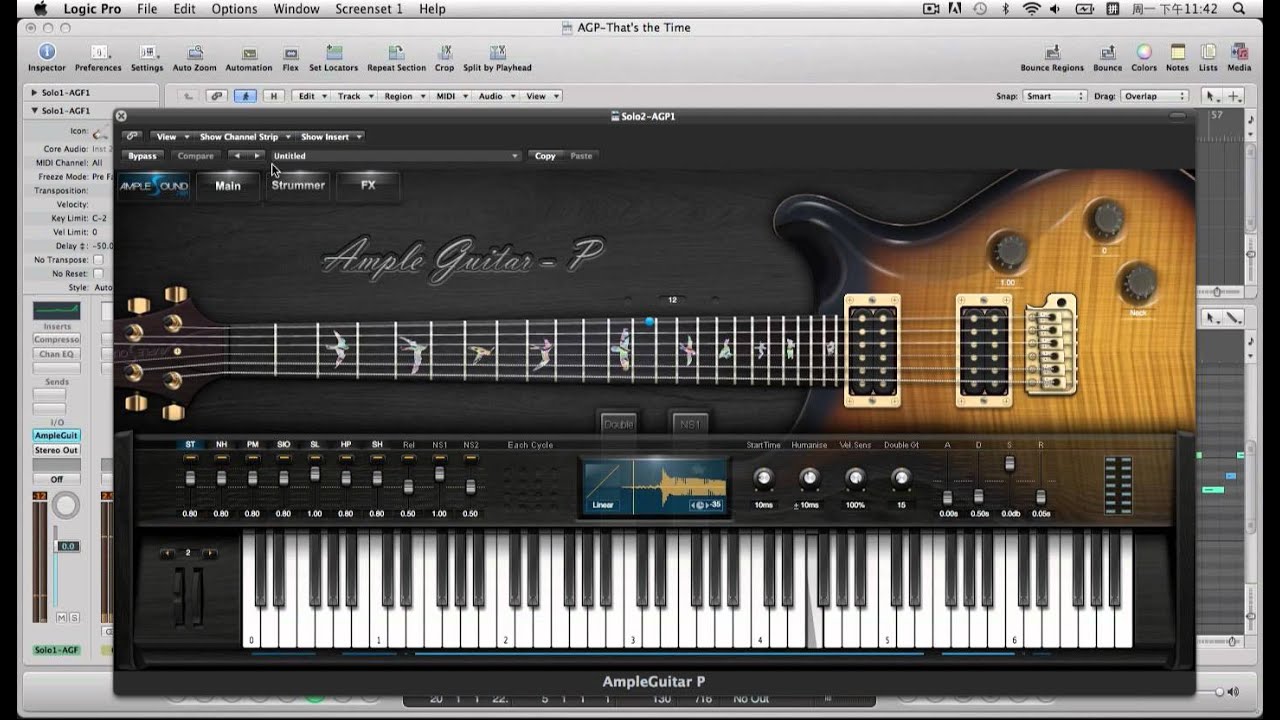This screenshot has width=1280, height=720.
Task: Toggle the No Transpose checkbox
Action: (98, 260)
